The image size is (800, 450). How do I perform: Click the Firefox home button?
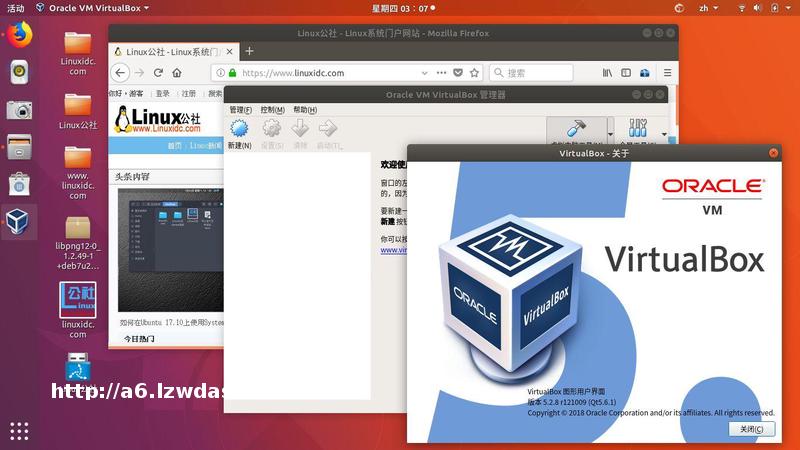click(177, 73)
